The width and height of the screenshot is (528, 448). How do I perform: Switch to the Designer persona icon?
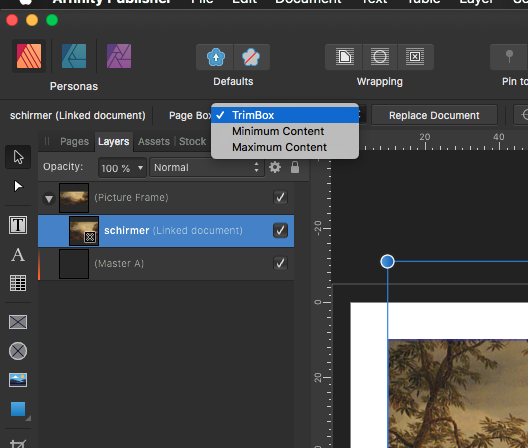click(74, 56)
